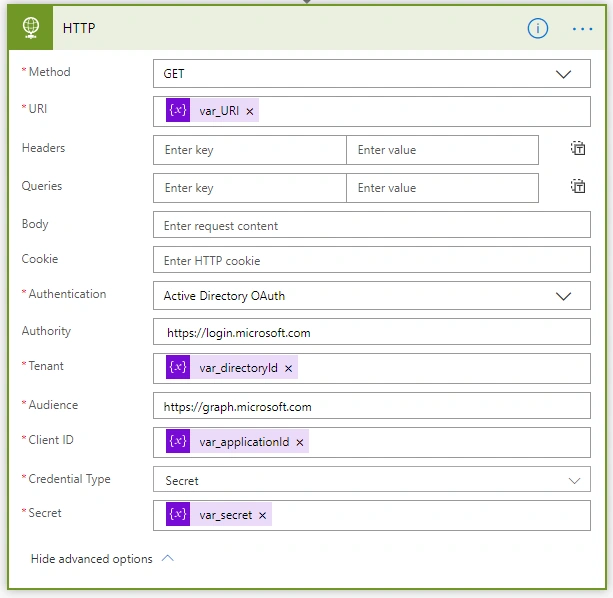Expand the Authentication type dropdown
This screenshot has height=598, width=613.
[x=372, y=296]
